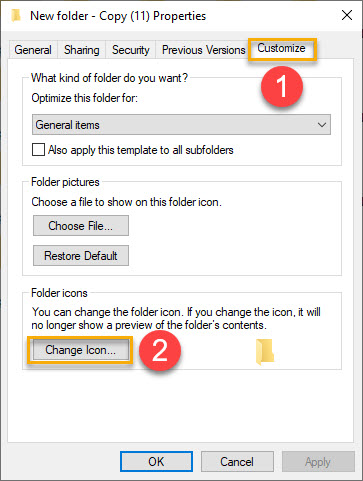The height and width of the screenshot is (481, 363).
Task: Switch to the General tab
Action: click(x=33, y=50)
